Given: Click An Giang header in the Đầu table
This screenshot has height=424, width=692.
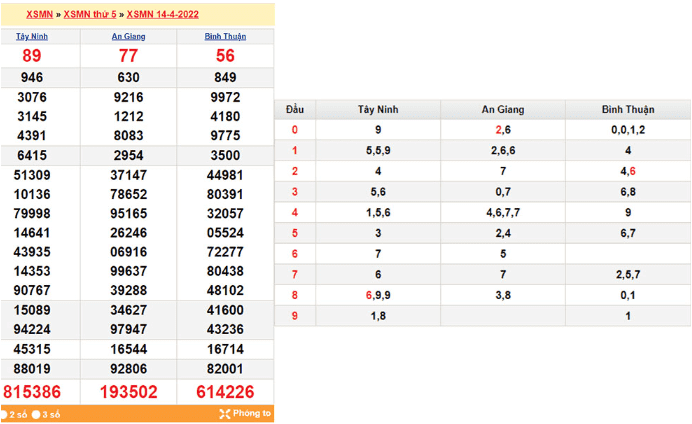Looking at the screenshot, I should pos(502,109).
